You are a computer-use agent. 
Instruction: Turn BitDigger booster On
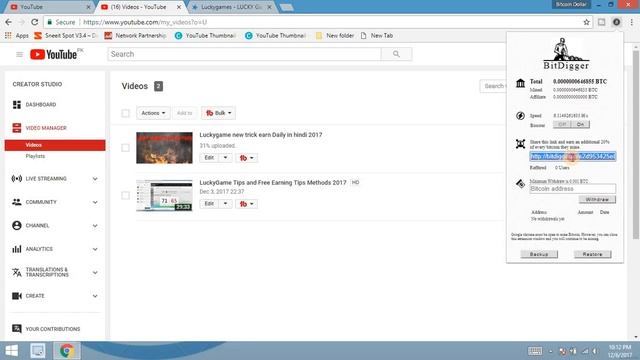pyautogui.click(x=580, y=124)
